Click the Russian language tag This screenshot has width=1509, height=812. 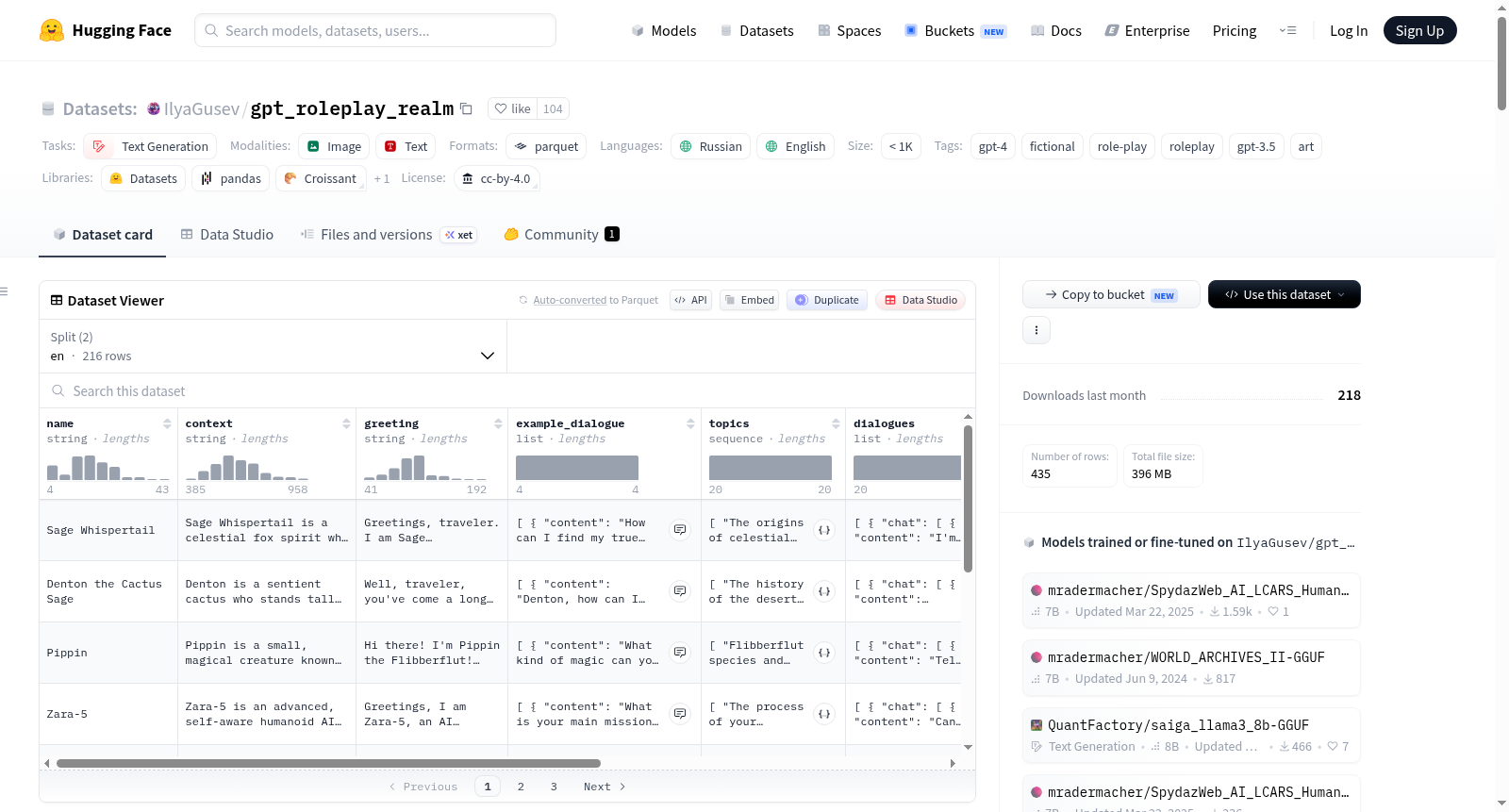click(x=710, y=146)
